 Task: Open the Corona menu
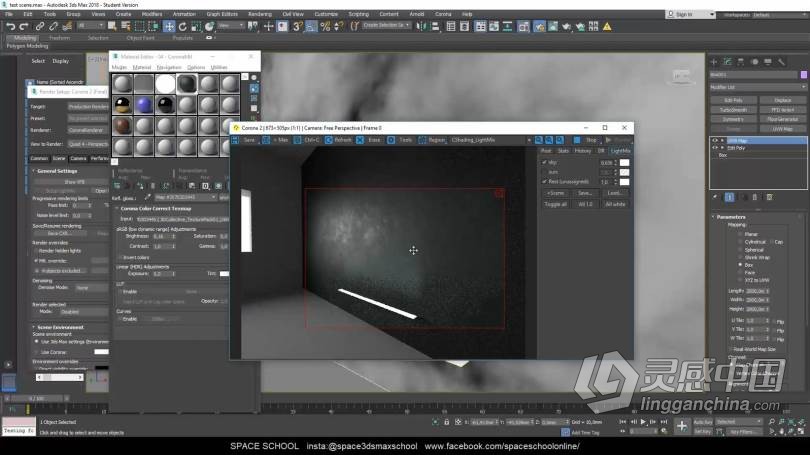pos(443,14)
